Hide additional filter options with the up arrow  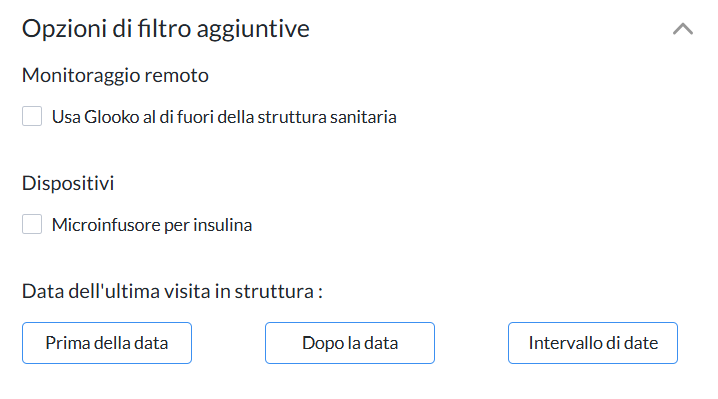coord(682,29)
